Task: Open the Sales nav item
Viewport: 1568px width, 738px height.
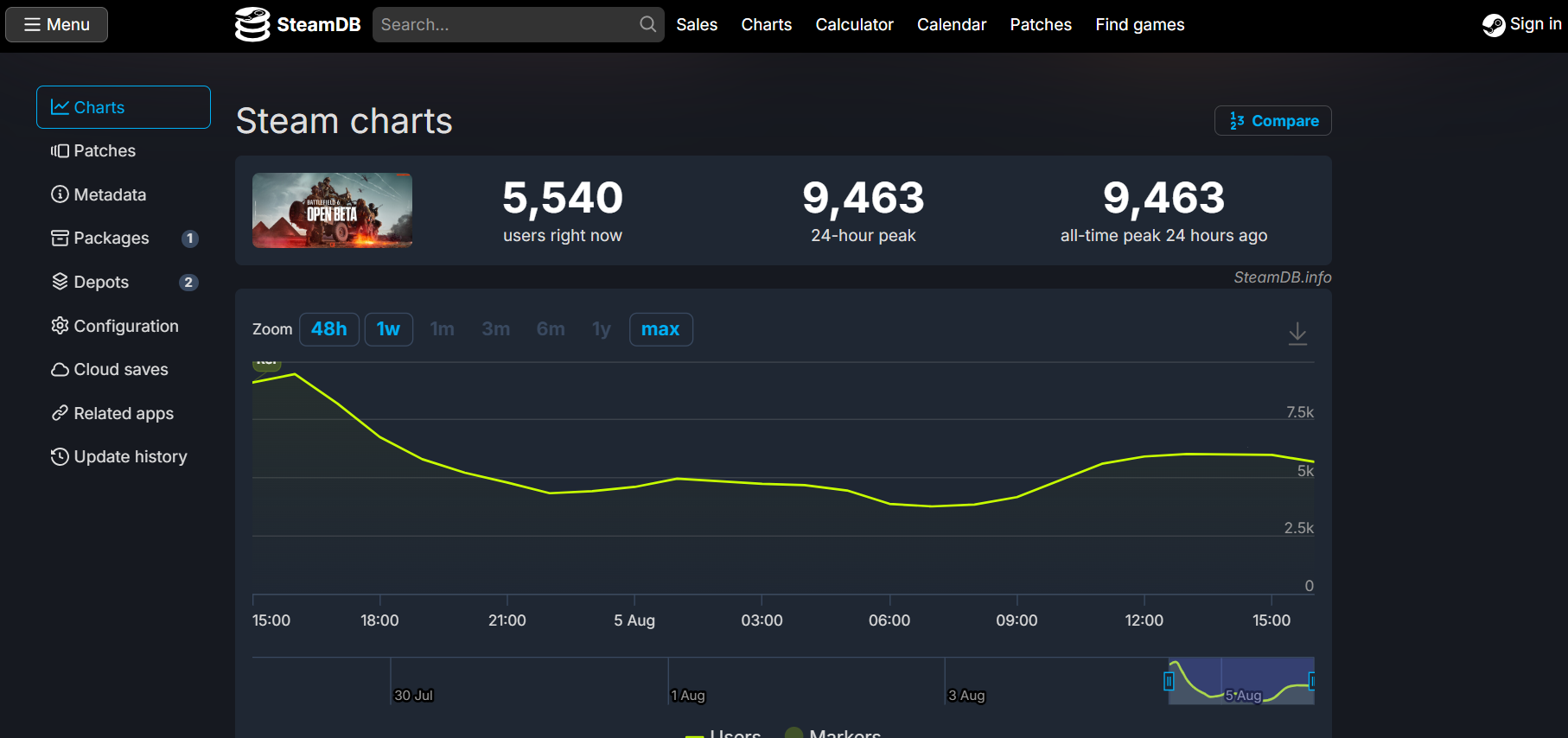Action: 697,24
